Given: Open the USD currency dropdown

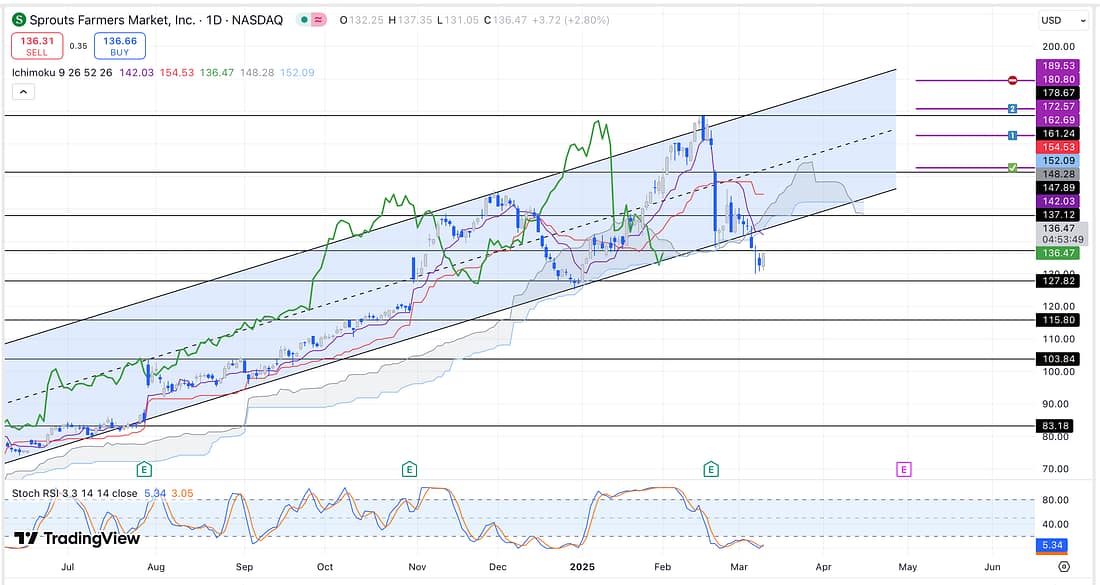Looking at the screenshot, I should (1062, 20).
